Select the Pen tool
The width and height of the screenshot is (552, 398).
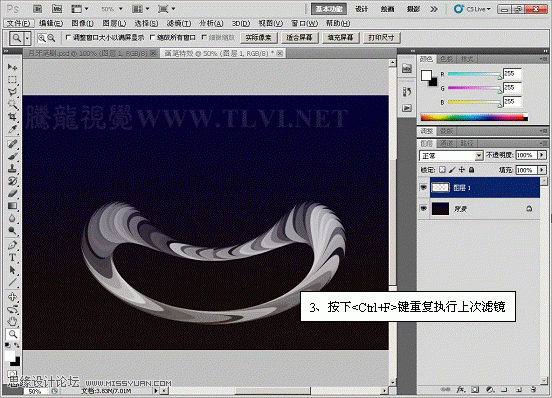[12, 245]
